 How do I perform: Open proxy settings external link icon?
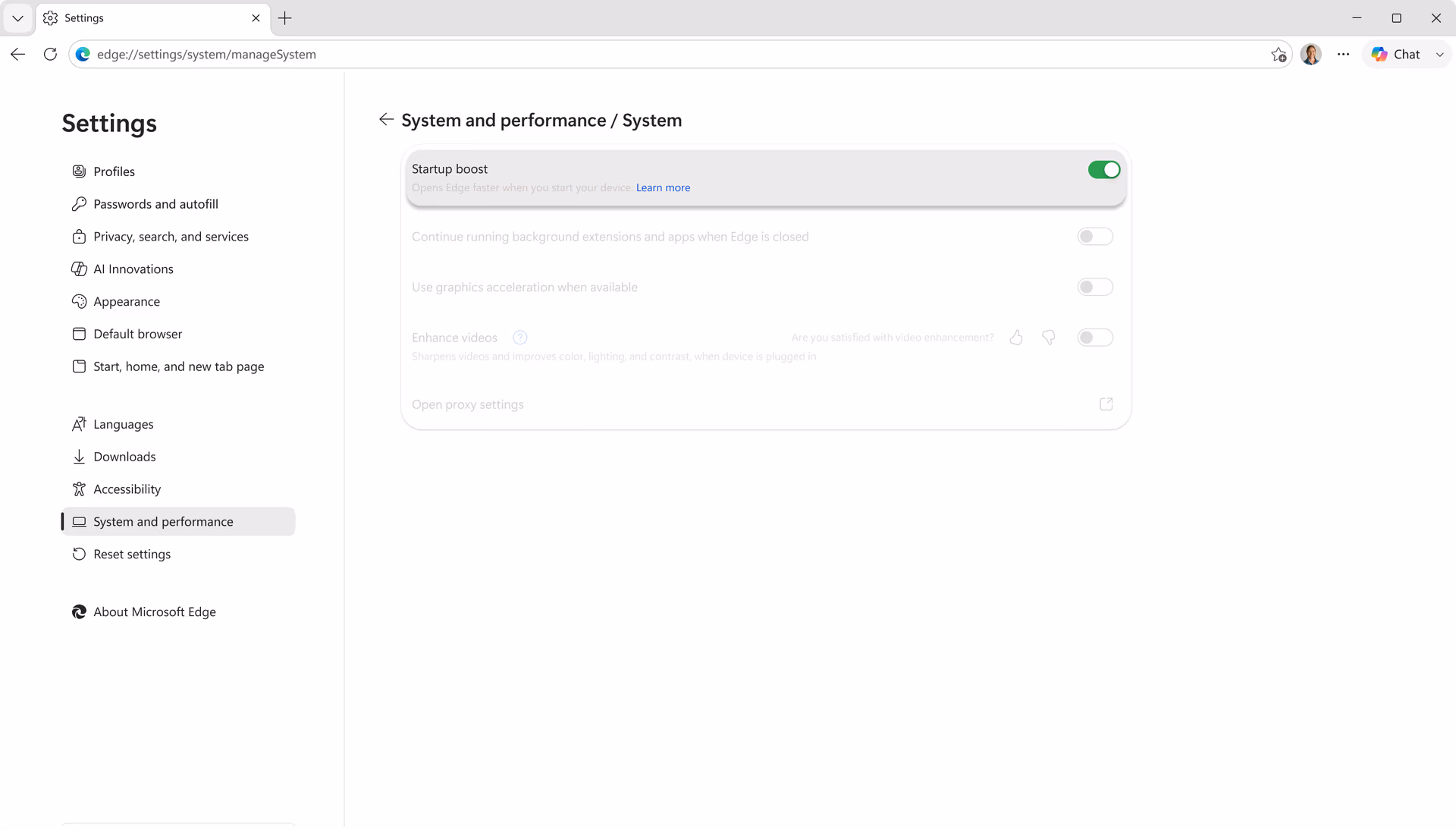point(1106,404)
